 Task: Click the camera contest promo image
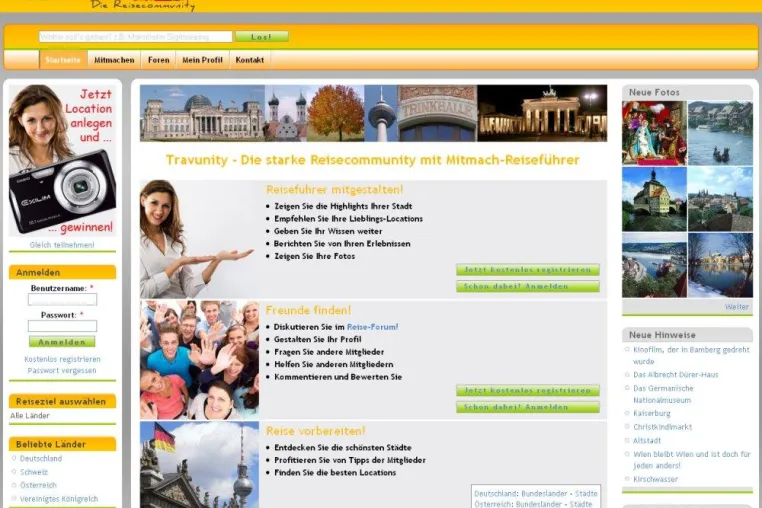tap(62, 160)
